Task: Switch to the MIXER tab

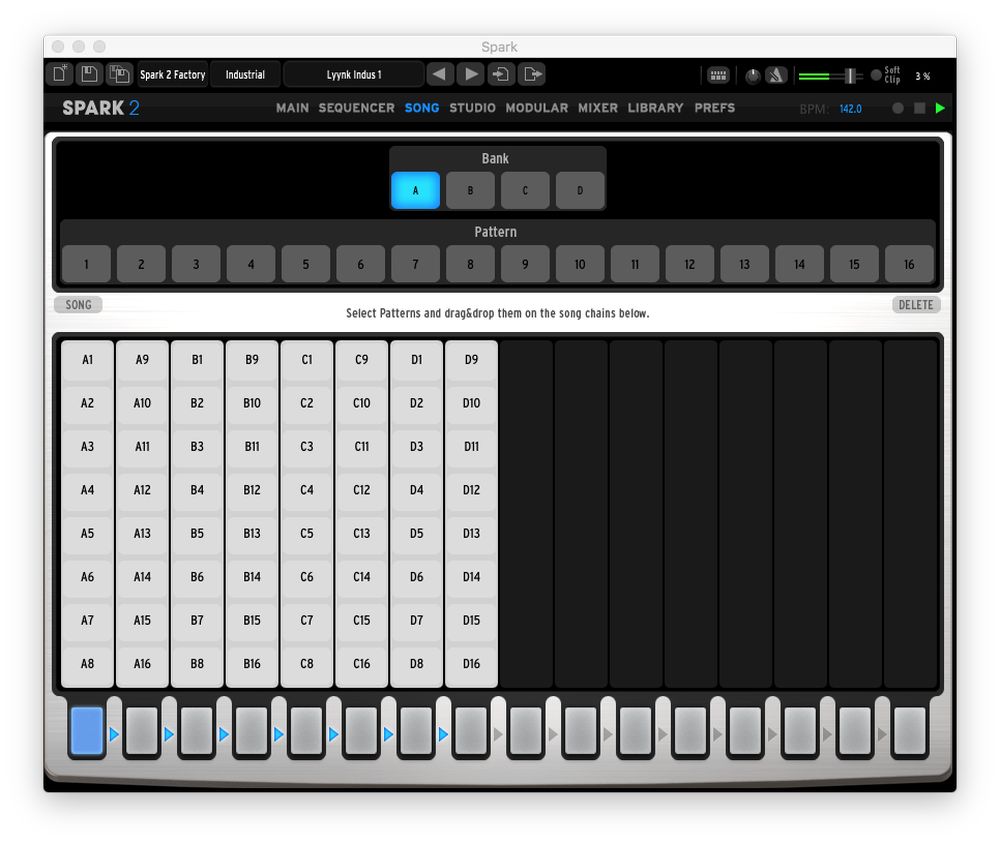Action: [x=597, y=108]
